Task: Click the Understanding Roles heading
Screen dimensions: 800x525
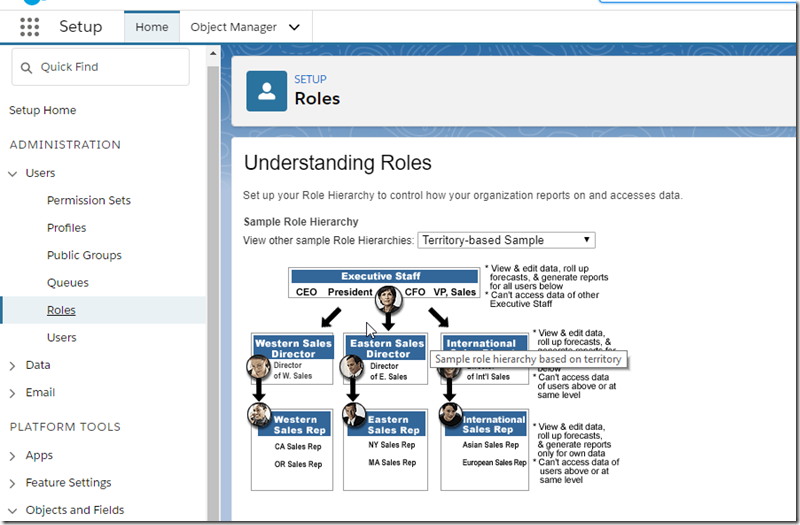Action: click(338, 163)
